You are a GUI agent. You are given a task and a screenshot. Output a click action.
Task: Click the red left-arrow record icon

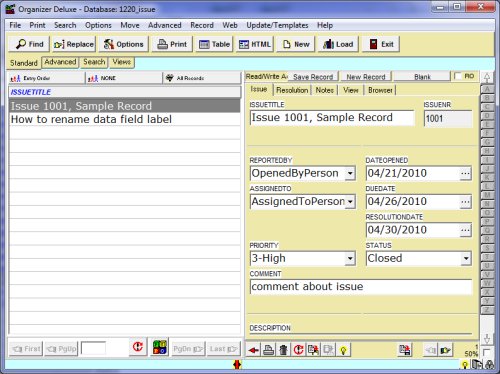tap(253, 350)
